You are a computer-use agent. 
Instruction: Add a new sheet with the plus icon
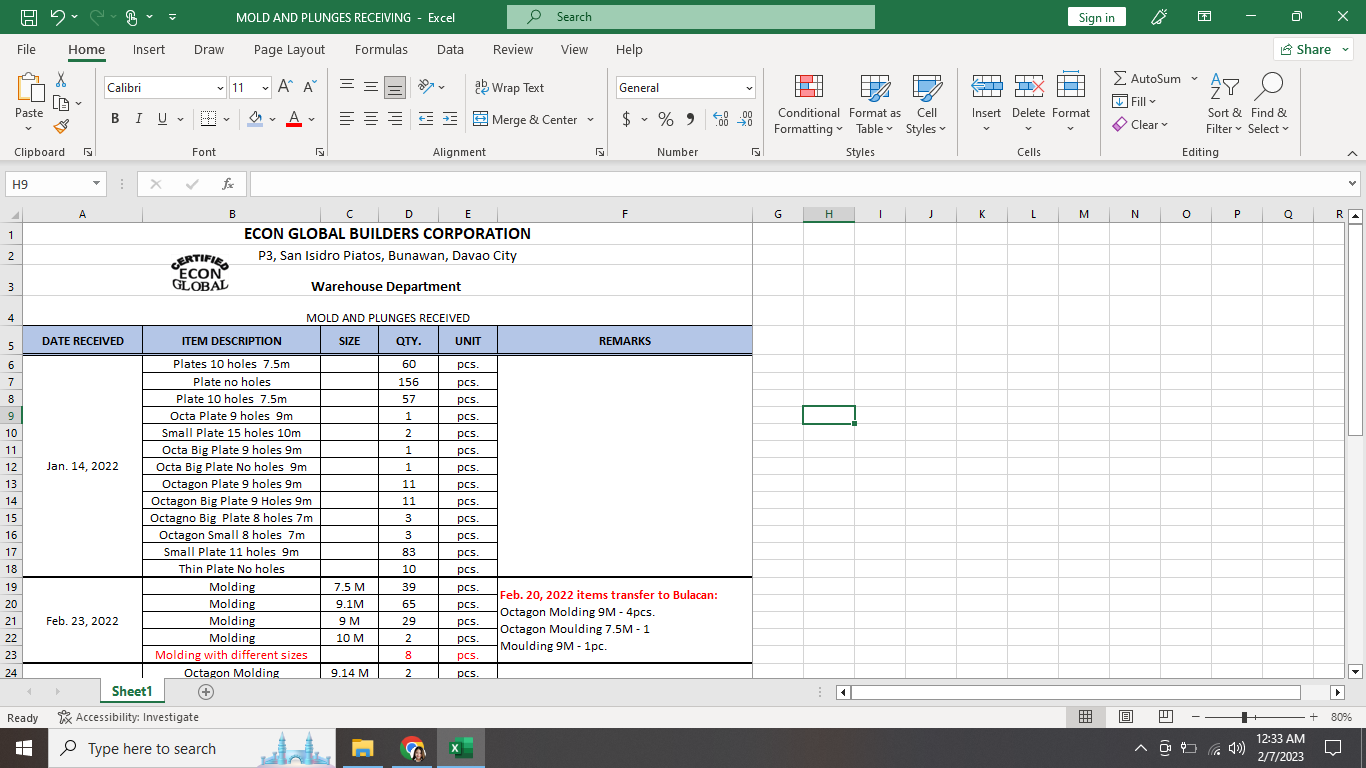(206, 692)
